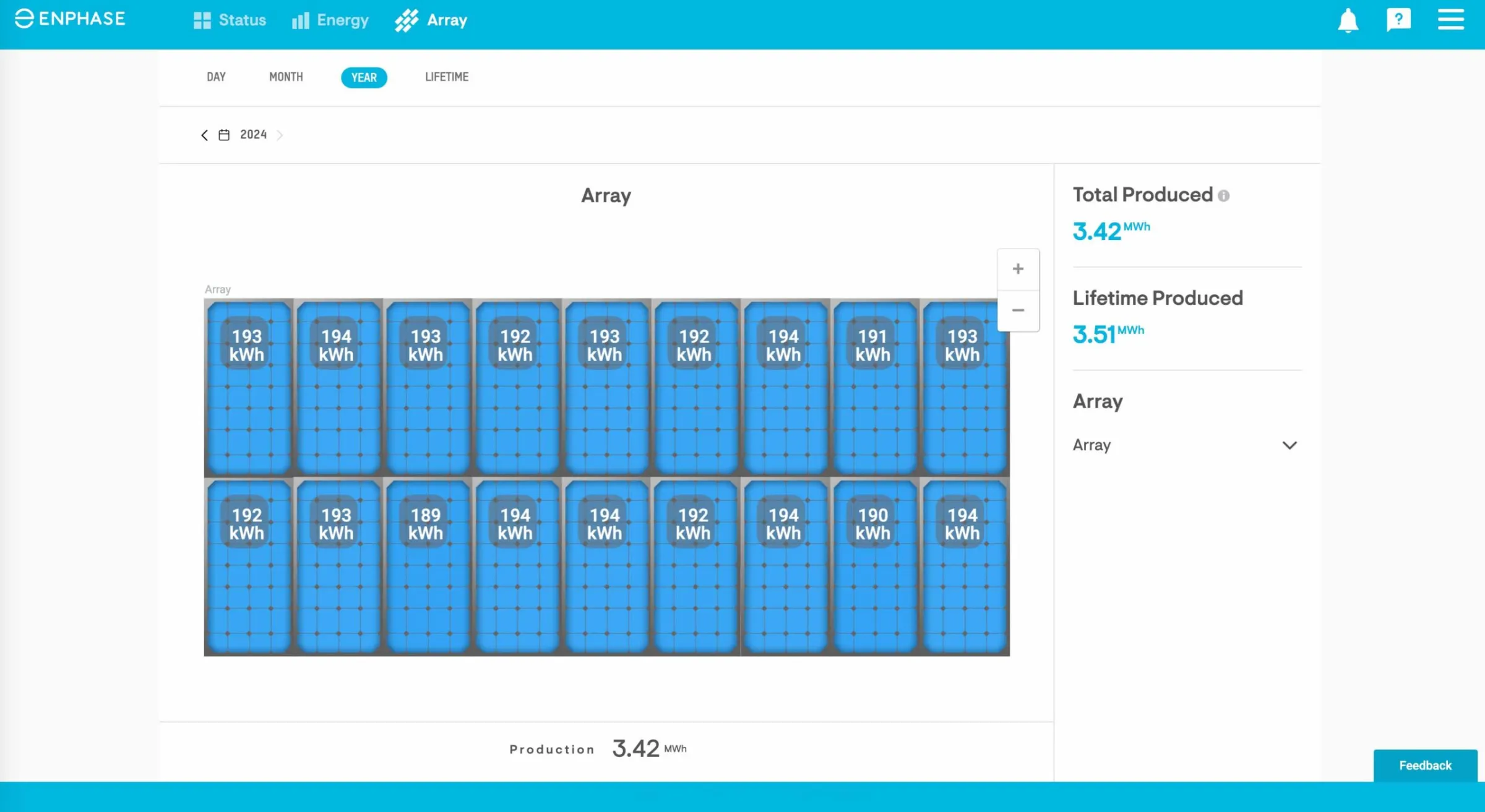Select the top-row first panel 193 kWh
Viewport: 1485px width, 812px height.
click(249, 388)
